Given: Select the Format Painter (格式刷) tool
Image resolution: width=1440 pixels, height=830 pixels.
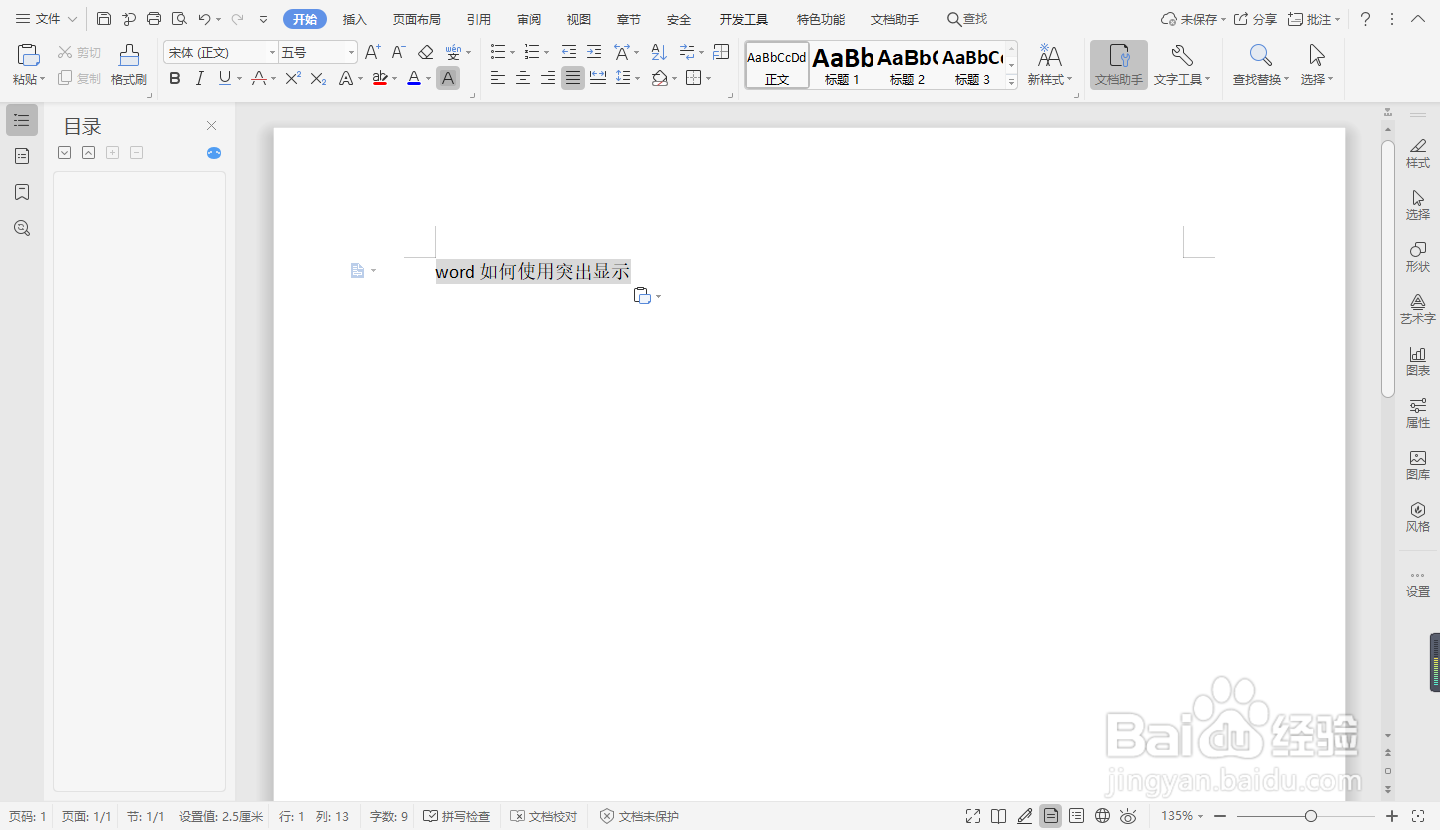Looking at the screenshot, I should (x=128, y=65).
